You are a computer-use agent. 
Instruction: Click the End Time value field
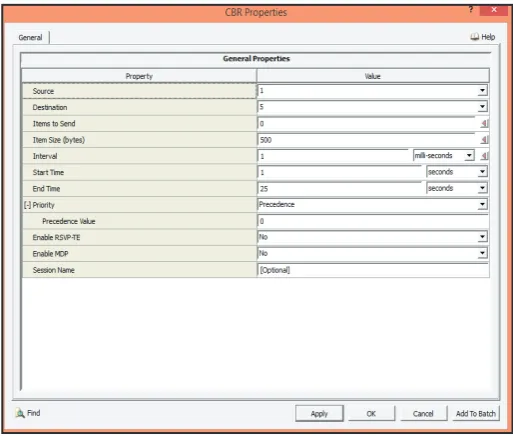(340, 189)
